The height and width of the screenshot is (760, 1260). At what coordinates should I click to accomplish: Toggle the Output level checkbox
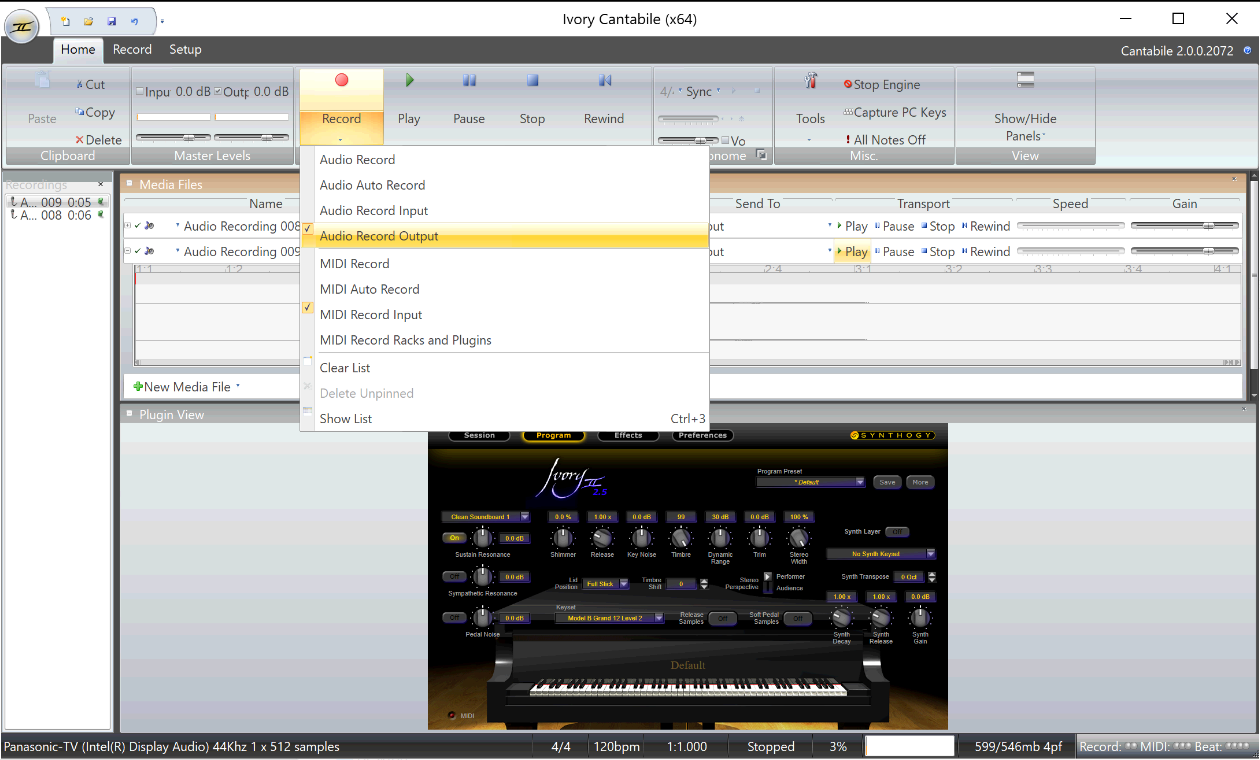coord(218,92)
